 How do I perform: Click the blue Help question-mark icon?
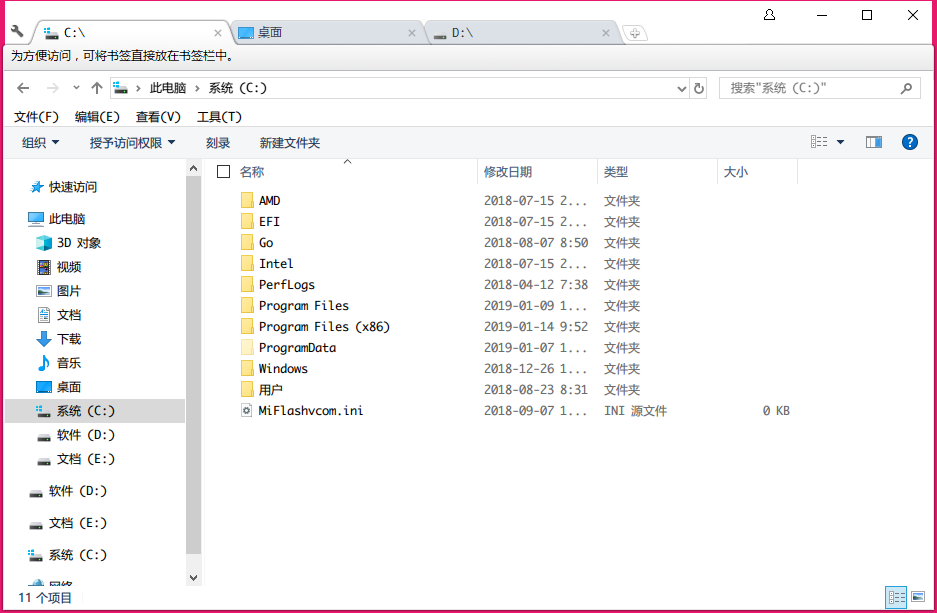[909, 141]
